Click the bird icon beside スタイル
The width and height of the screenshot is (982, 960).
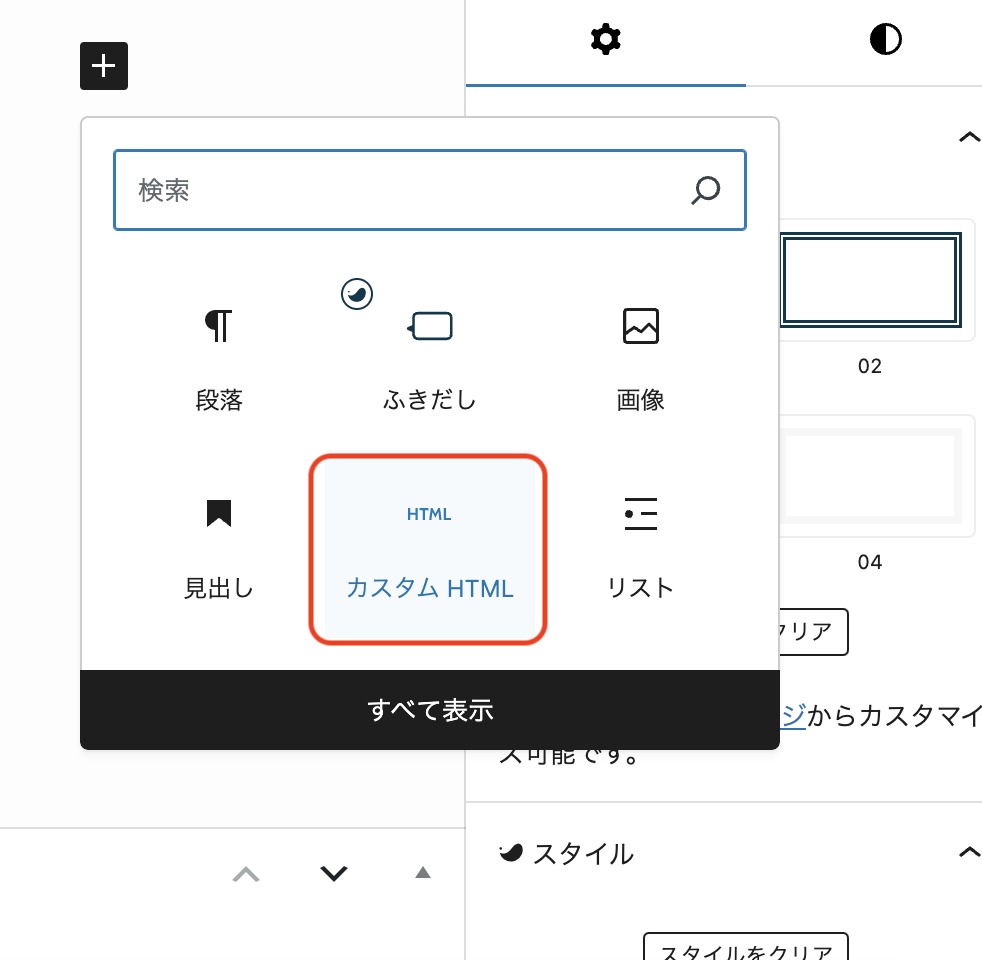coord(510,852)
